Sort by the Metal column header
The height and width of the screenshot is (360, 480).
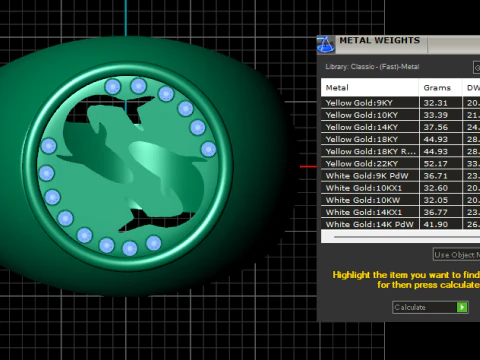[370, 88]
